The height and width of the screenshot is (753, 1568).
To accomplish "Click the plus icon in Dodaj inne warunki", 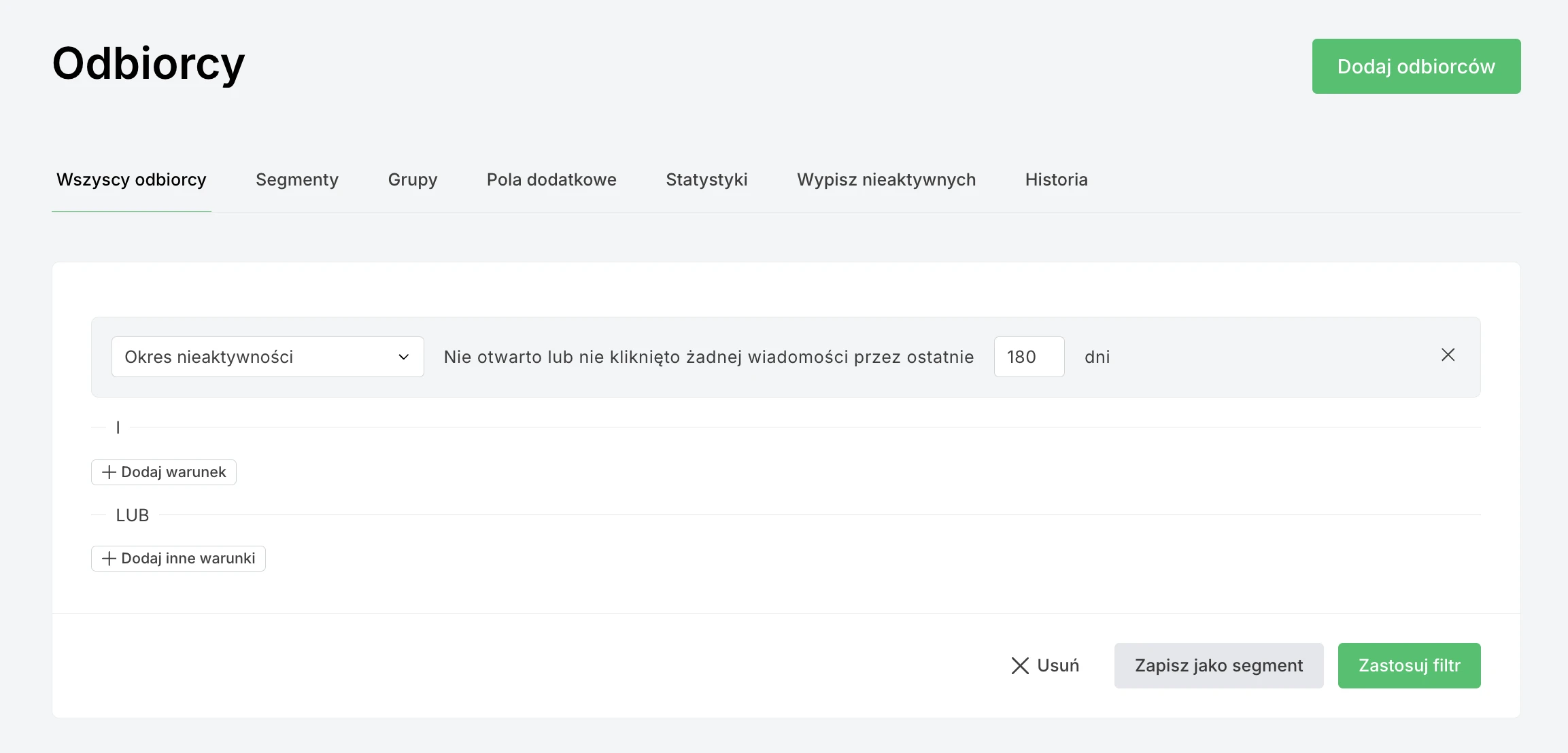I will [109, 559].
